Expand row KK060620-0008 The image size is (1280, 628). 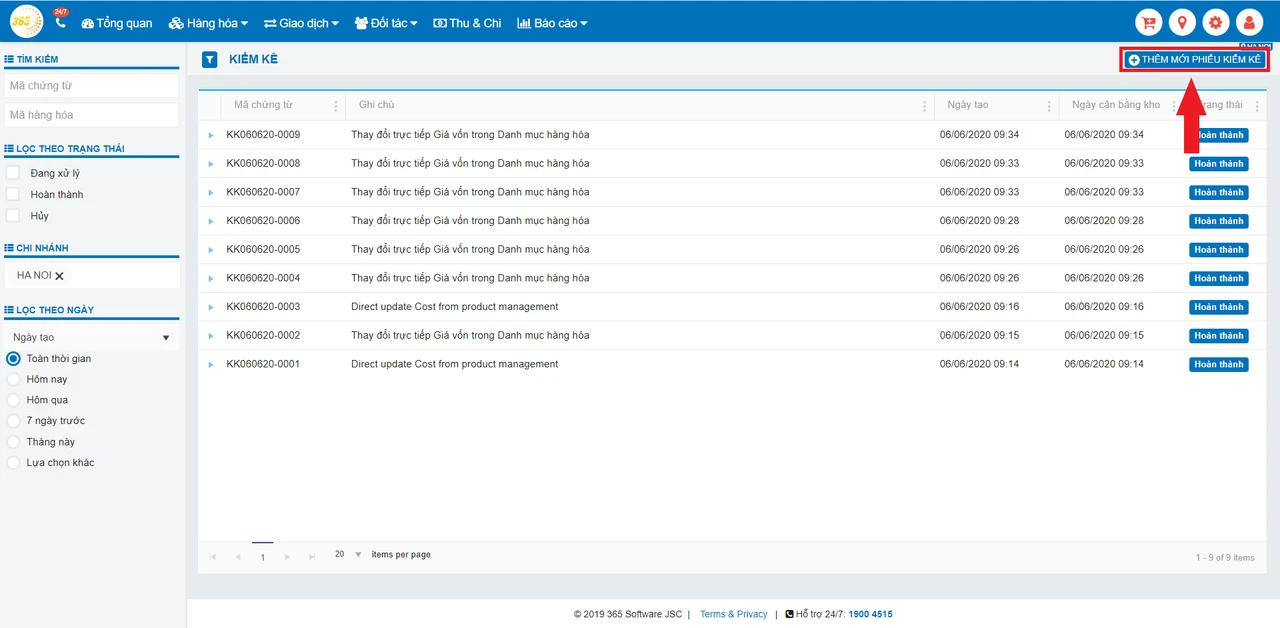[211, 163]
